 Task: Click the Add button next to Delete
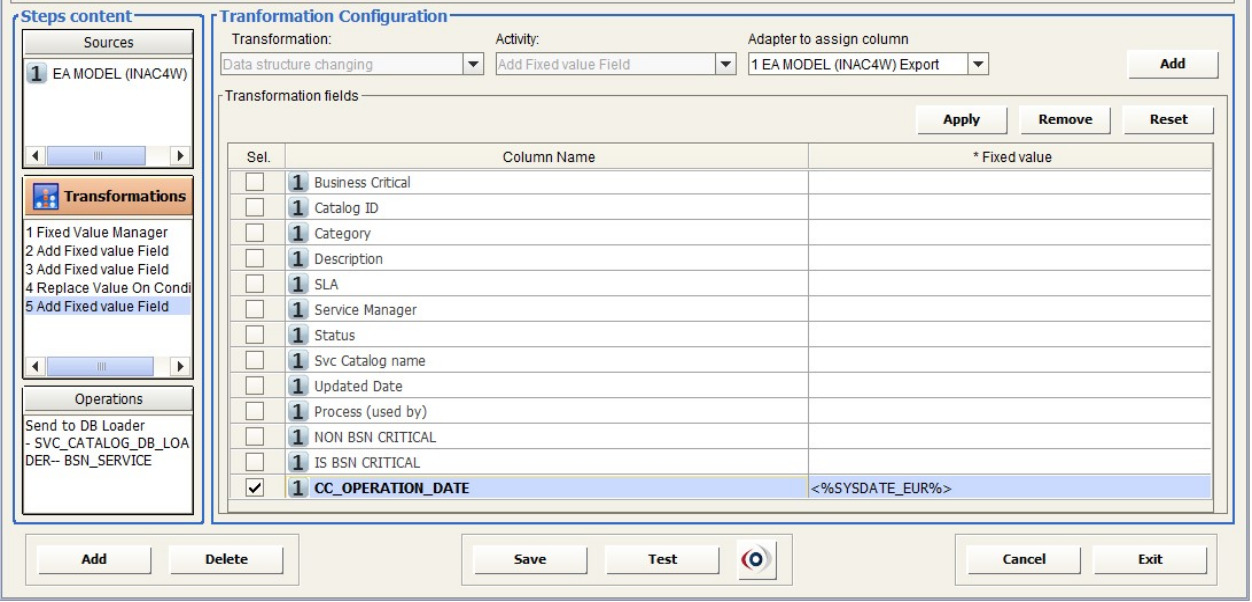[94, 559]
